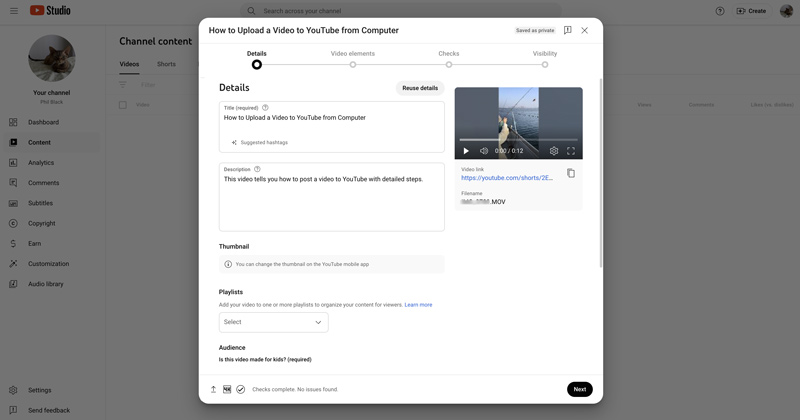Click the video preview progress bar
The height and width of the screenshot is (420, 800).
pyautogui.click(x=518, y=139)
